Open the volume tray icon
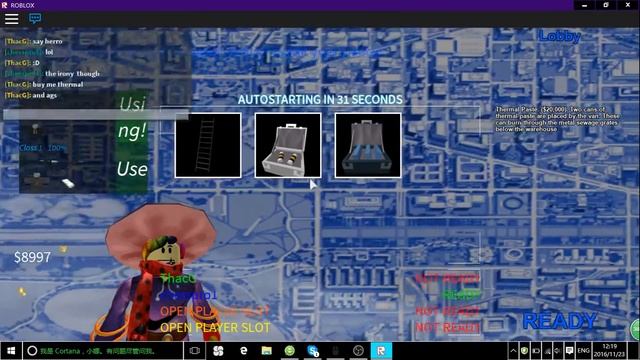This screenshot has width=640, height=360. (x=557, y=351)
